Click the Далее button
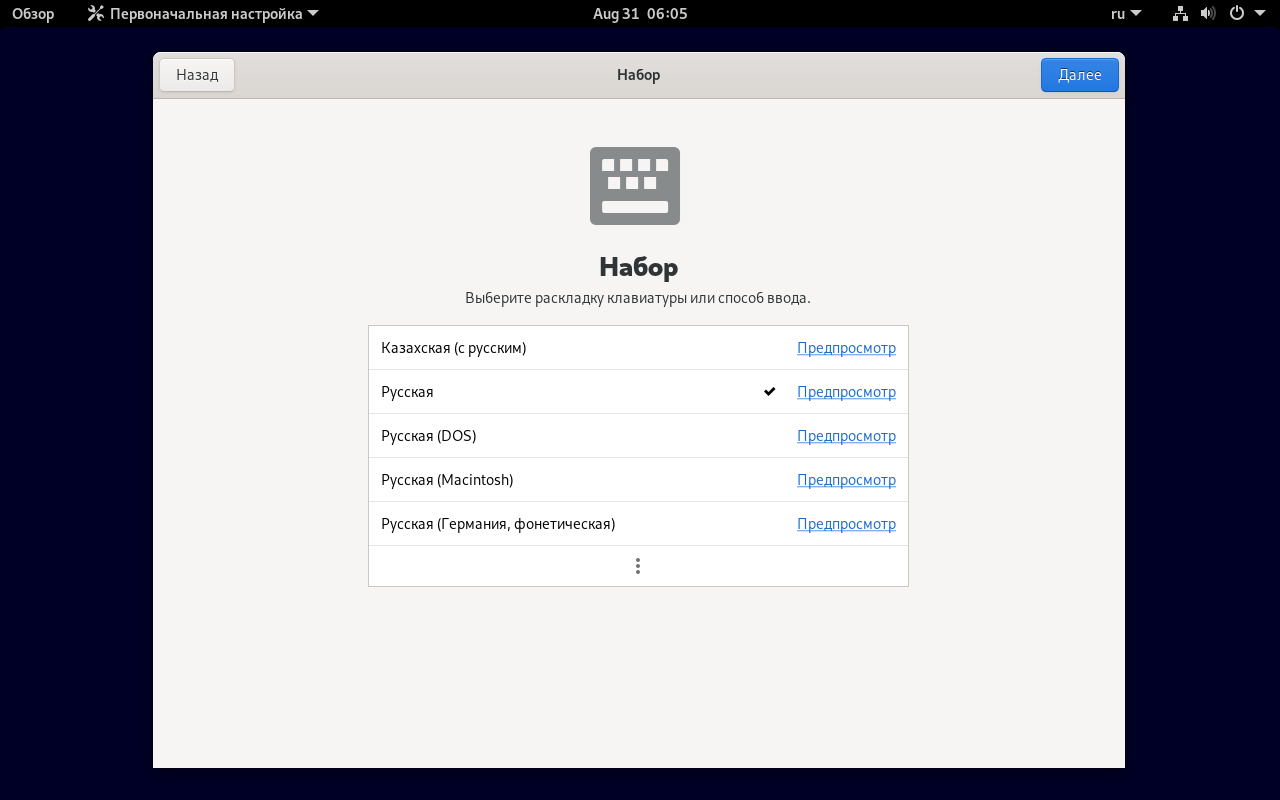Screen dimensions: 1280x800 coord(1079,75)
